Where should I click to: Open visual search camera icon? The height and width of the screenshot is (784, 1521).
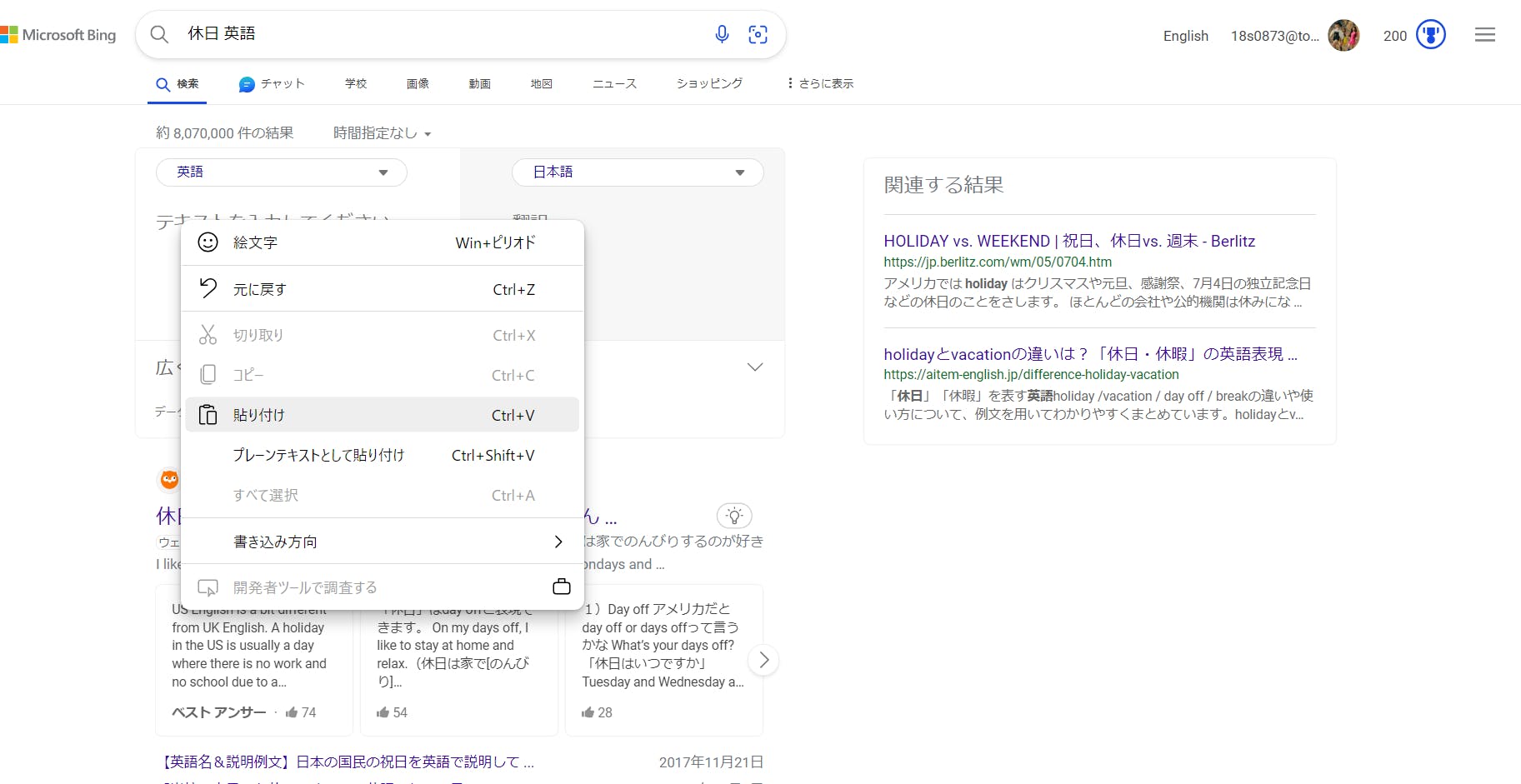point(758,34)
